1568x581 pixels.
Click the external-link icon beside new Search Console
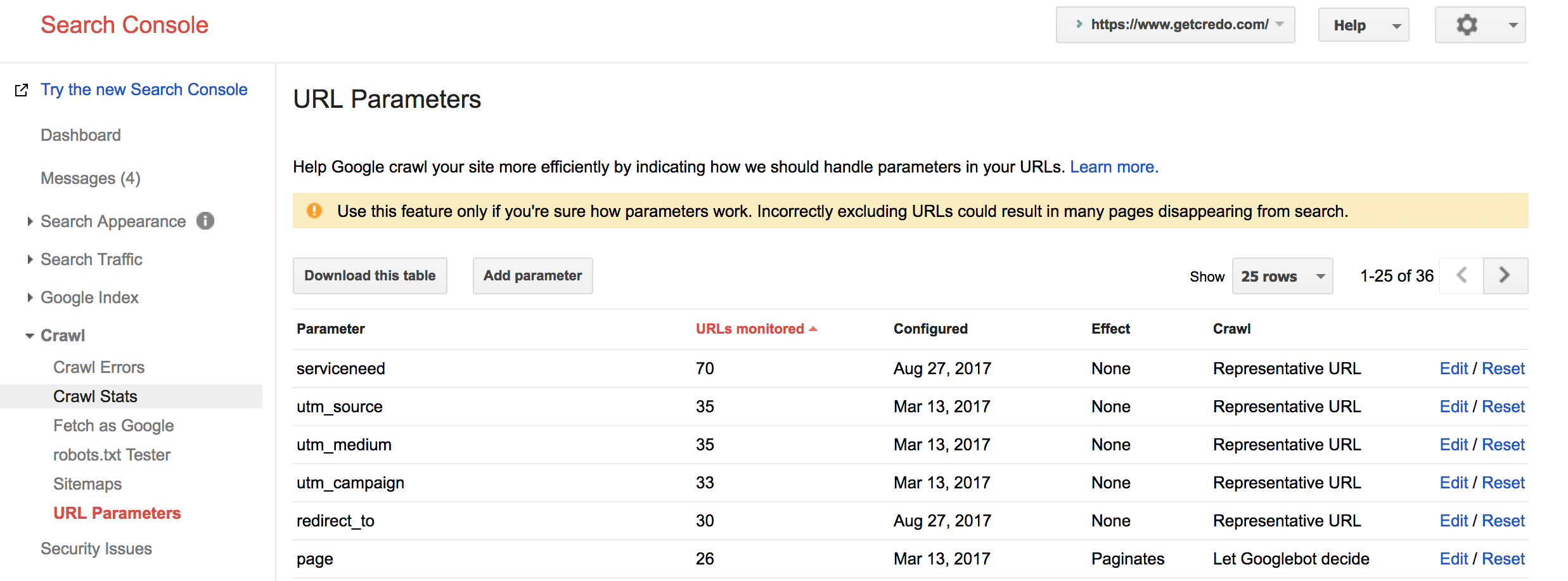22,90
